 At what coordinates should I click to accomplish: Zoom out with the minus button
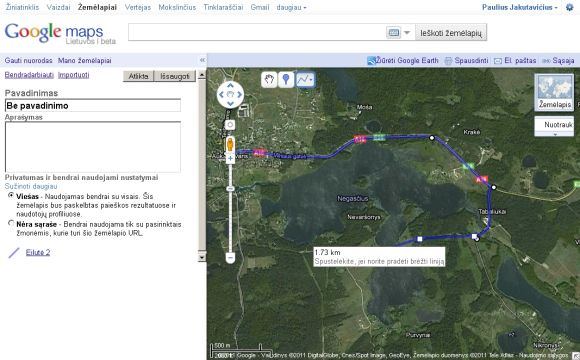230,257
